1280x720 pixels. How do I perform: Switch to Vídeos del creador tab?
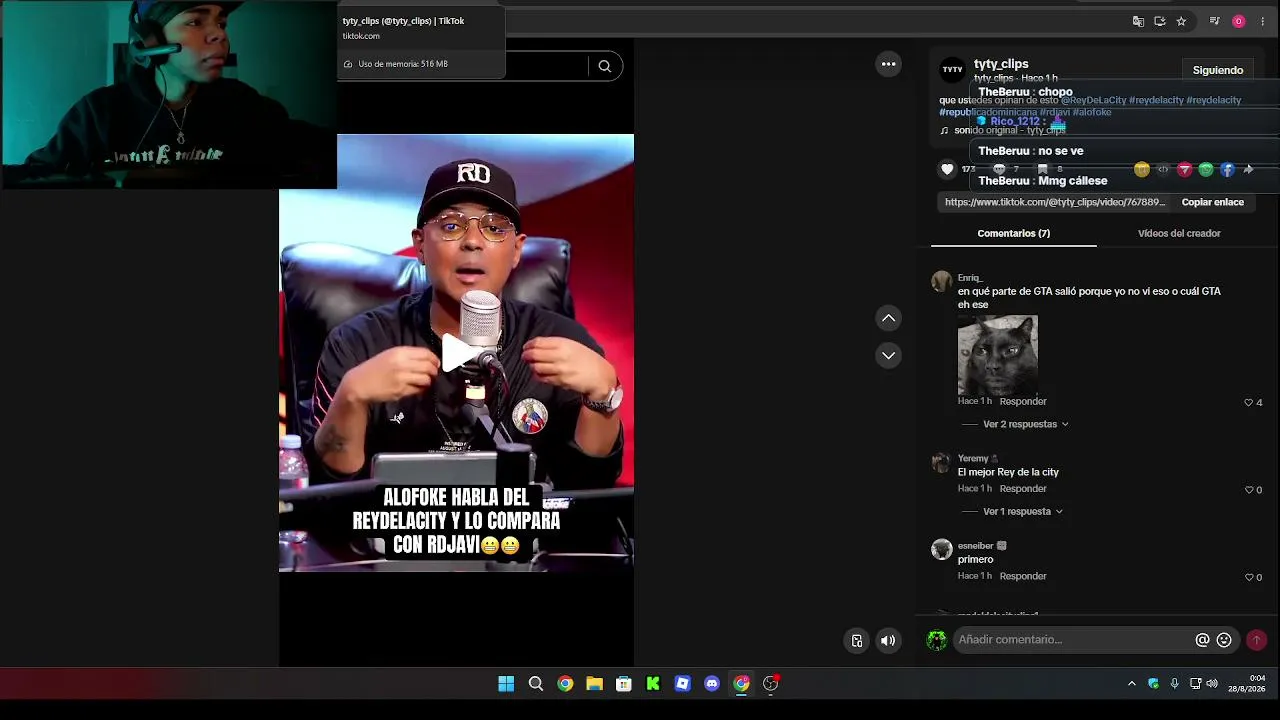pyautogui.click(x=1179, y=233)
